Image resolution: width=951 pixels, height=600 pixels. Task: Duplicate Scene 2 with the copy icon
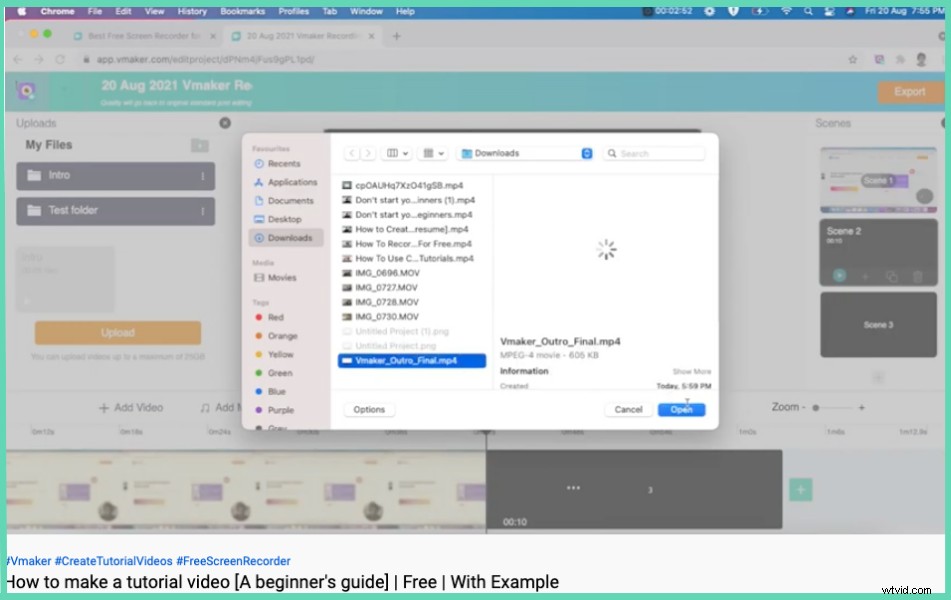[x=893, y=276]
